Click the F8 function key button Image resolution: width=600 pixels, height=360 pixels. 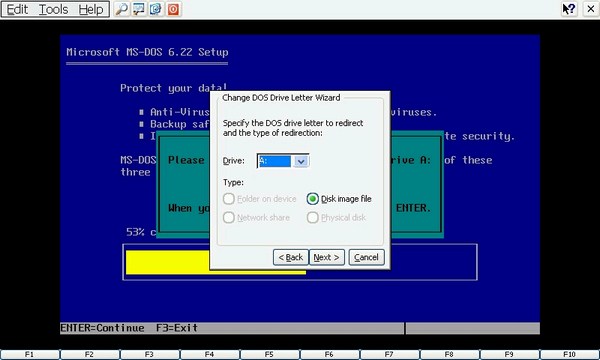[450, 355]
